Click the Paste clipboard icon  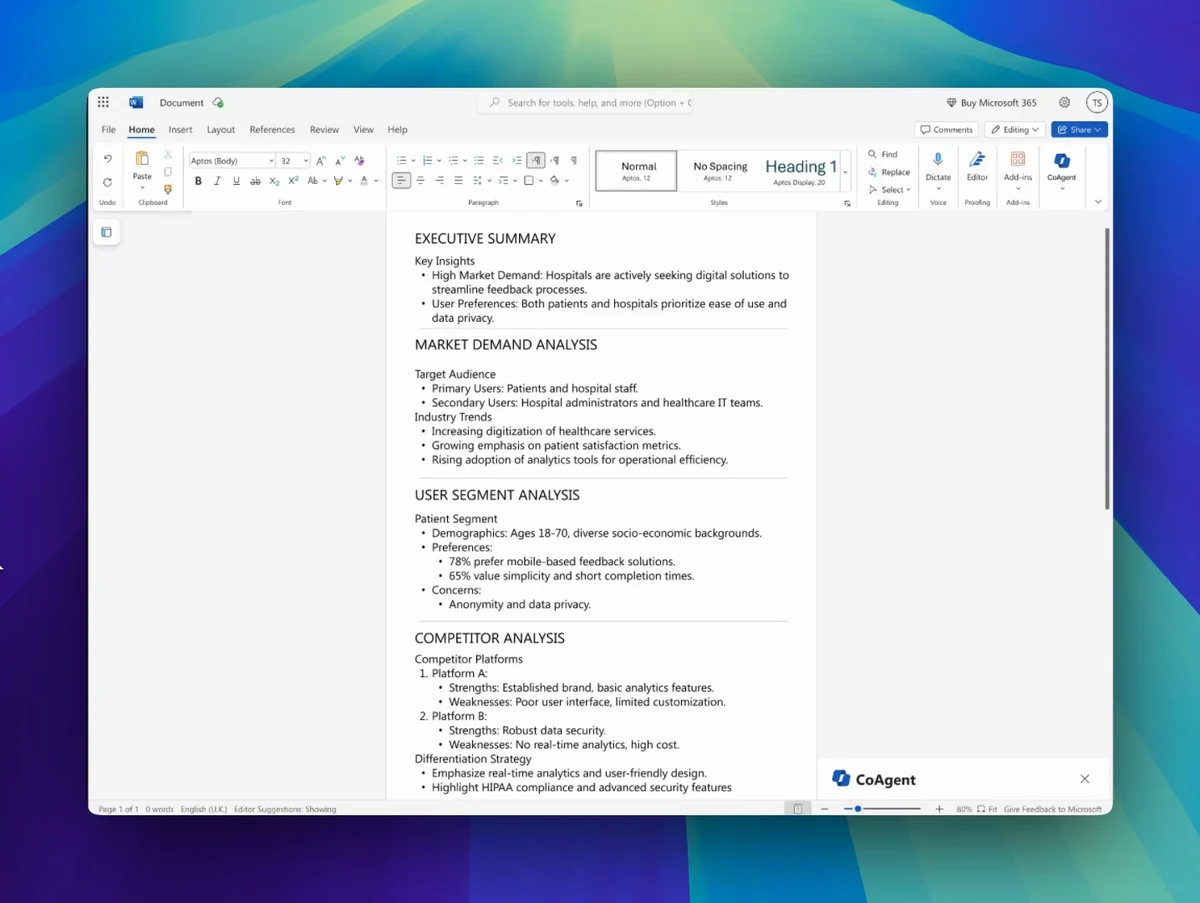(x=142, y=159)
